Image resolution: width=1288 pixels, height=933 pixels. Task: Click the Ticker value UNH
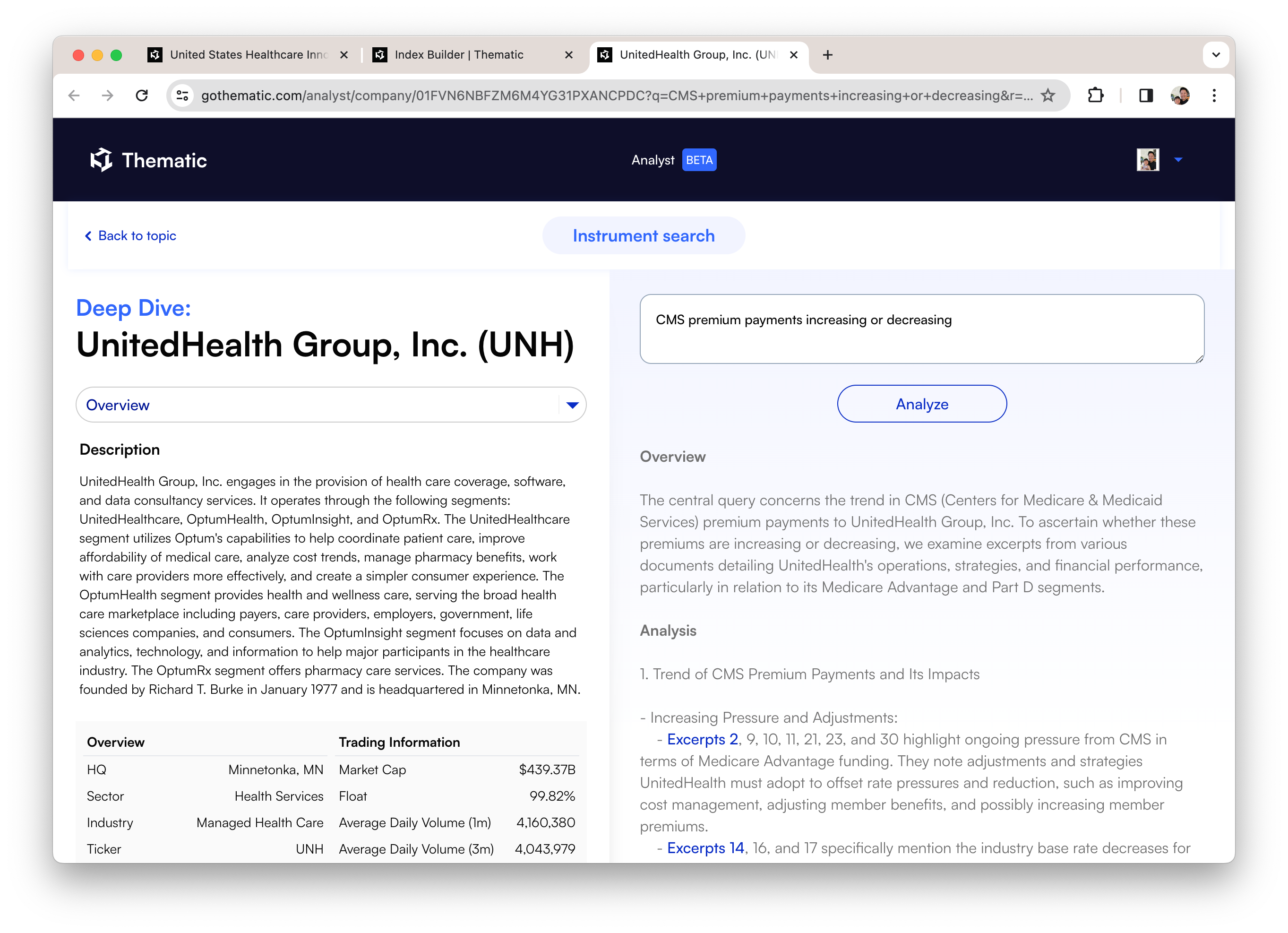(x=309, y=849)
